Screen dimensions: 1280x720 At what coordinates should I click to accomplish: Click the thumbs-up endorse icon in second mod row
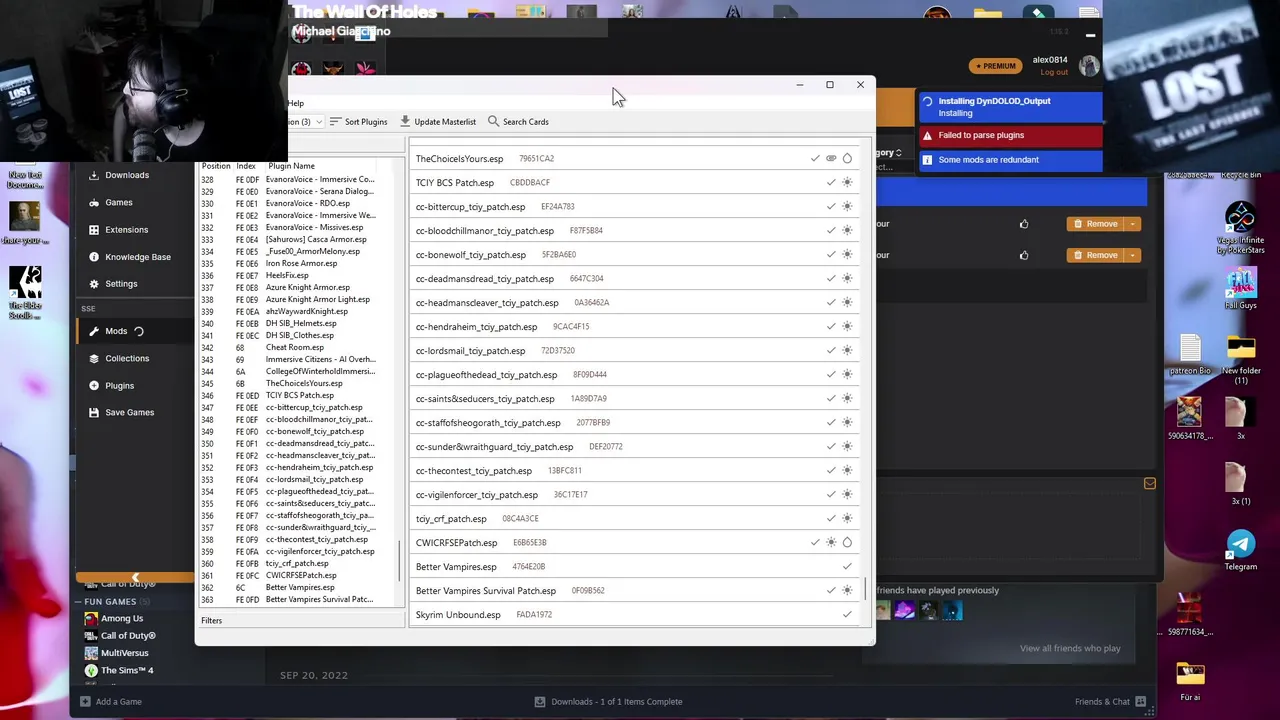[x=1024, y=255]
